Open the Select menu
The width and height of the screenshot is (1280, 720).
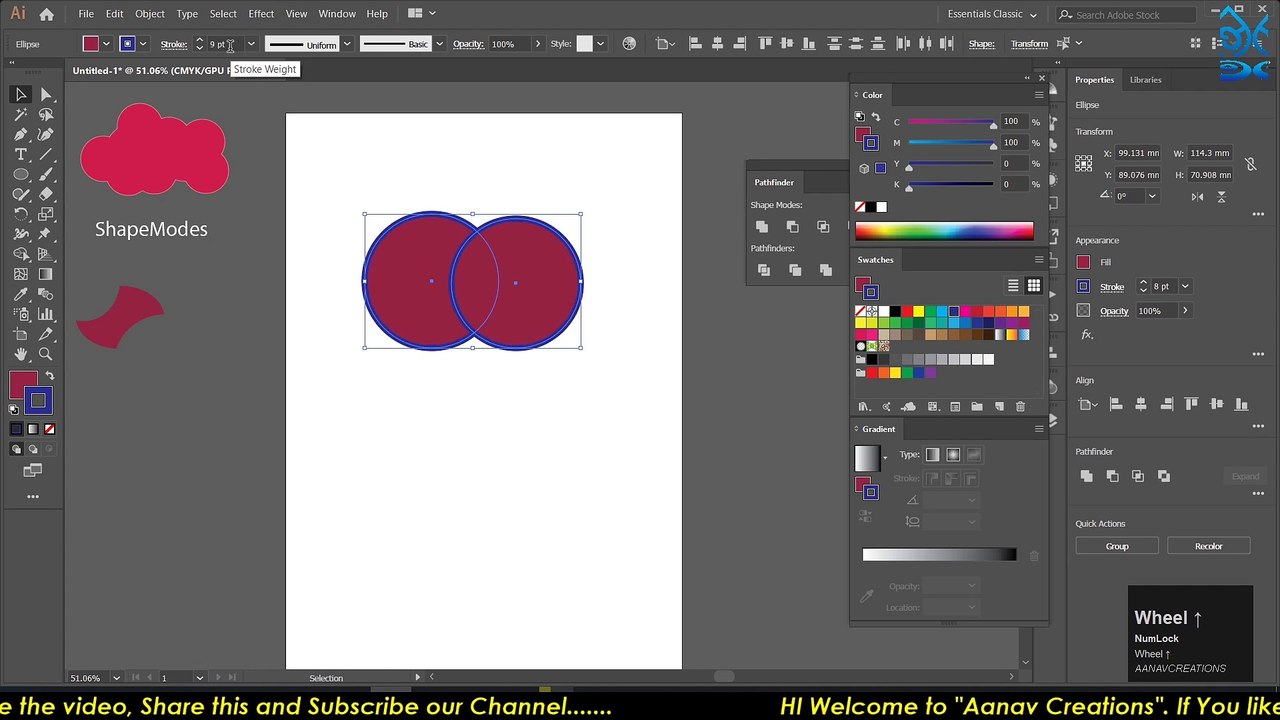click(x=223, y=14)
